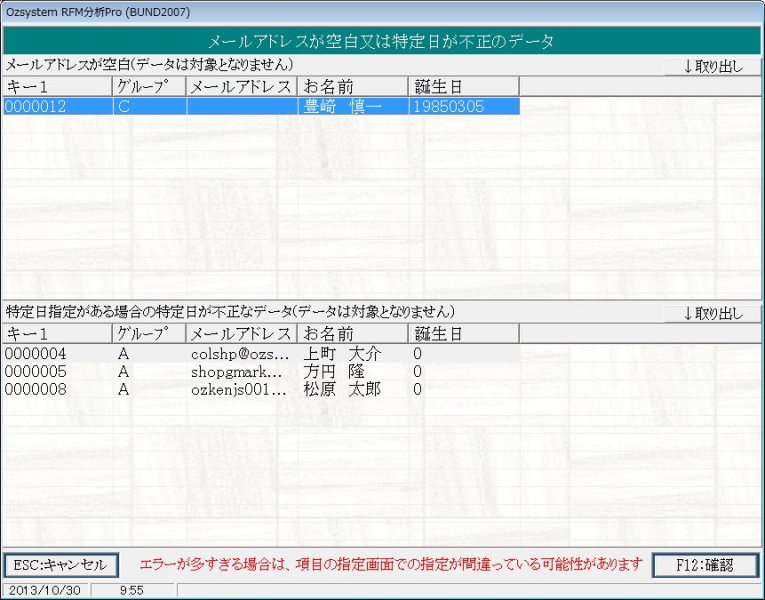765x600 pixels.
Task: Click birthday value 0 for 方円 隆
Action: click(417, 372)
